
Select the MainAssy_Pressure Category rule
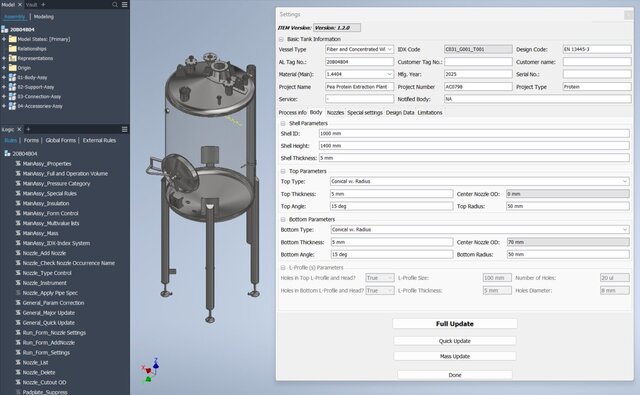(56, 184)
